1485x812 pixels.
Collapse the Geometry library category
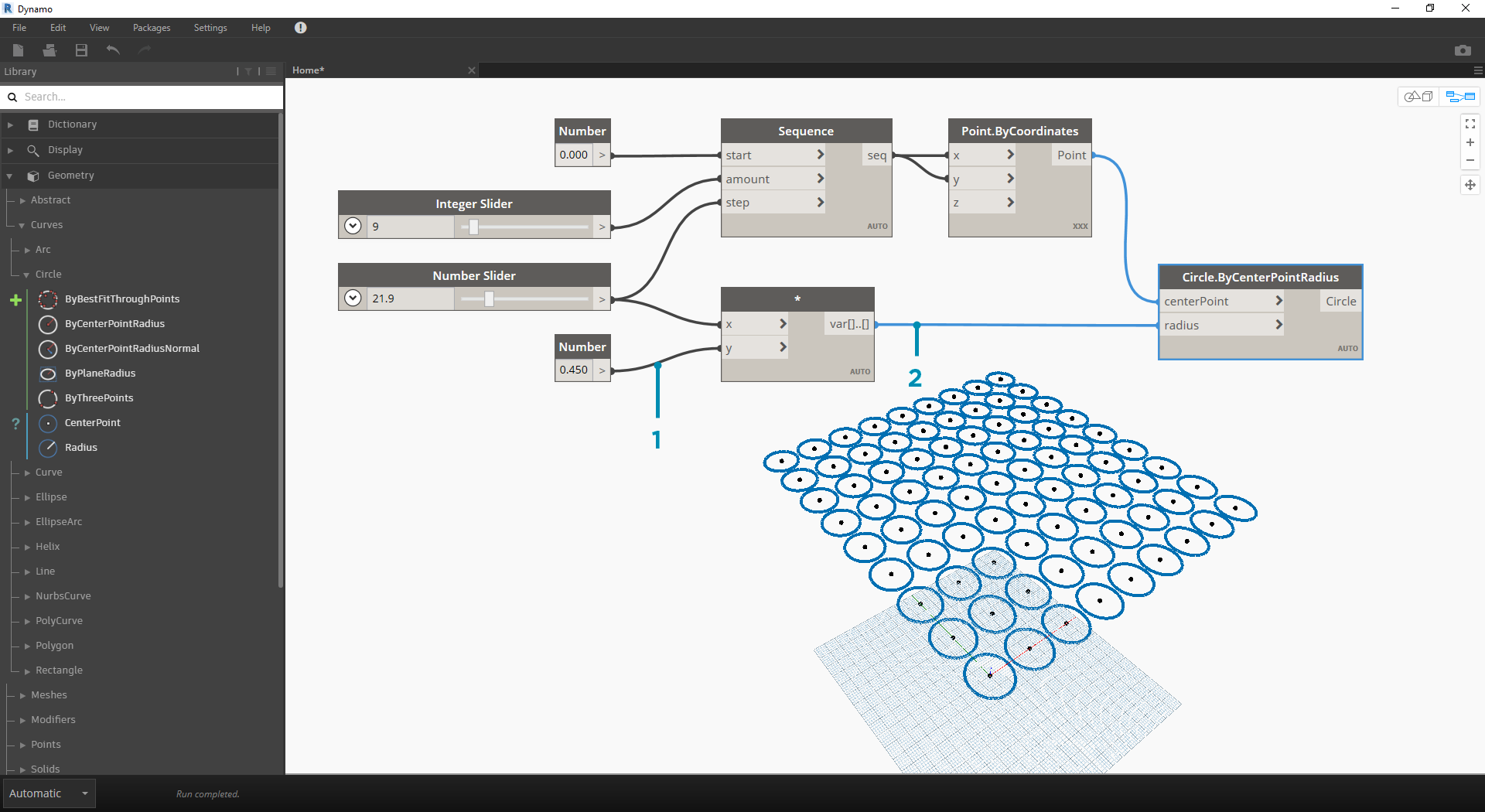click(10, 176)
